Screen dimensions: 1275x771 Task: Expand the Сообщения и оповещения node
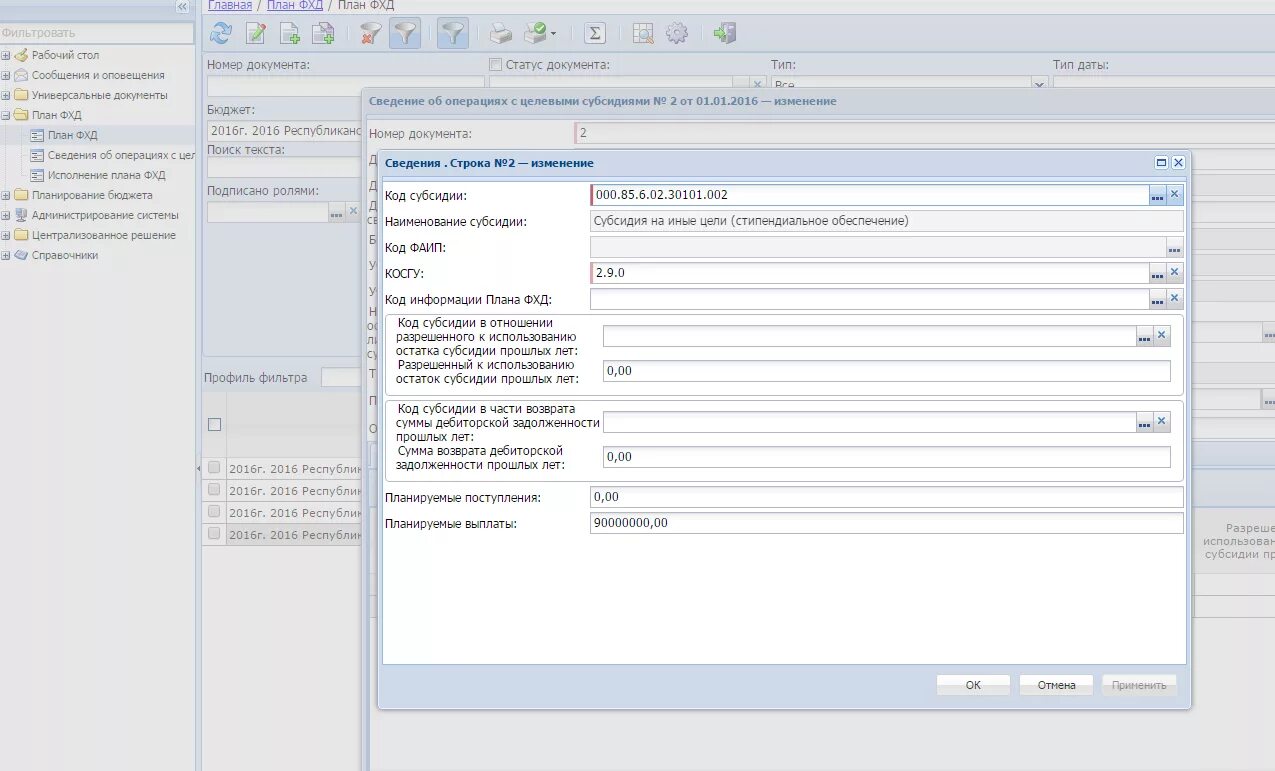[6, 75]
